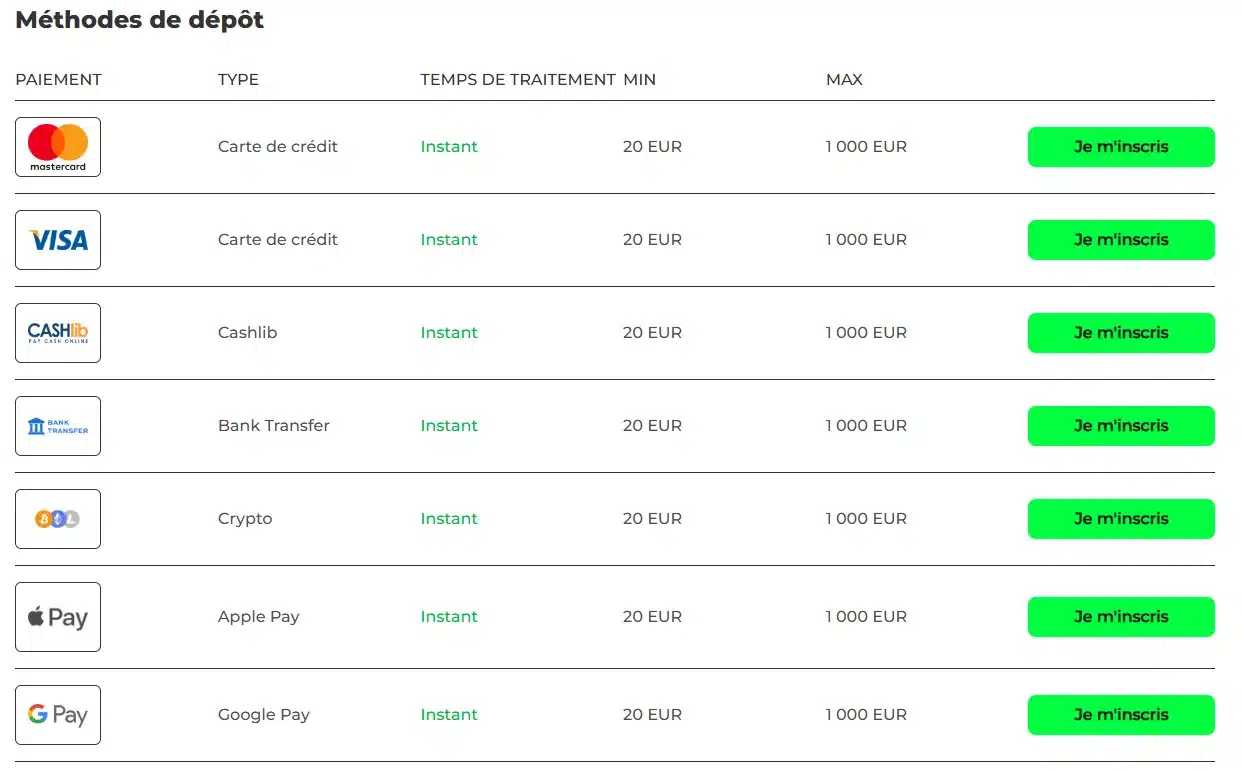Click the Méthodes de dépôt heading

tap(140, 20)
